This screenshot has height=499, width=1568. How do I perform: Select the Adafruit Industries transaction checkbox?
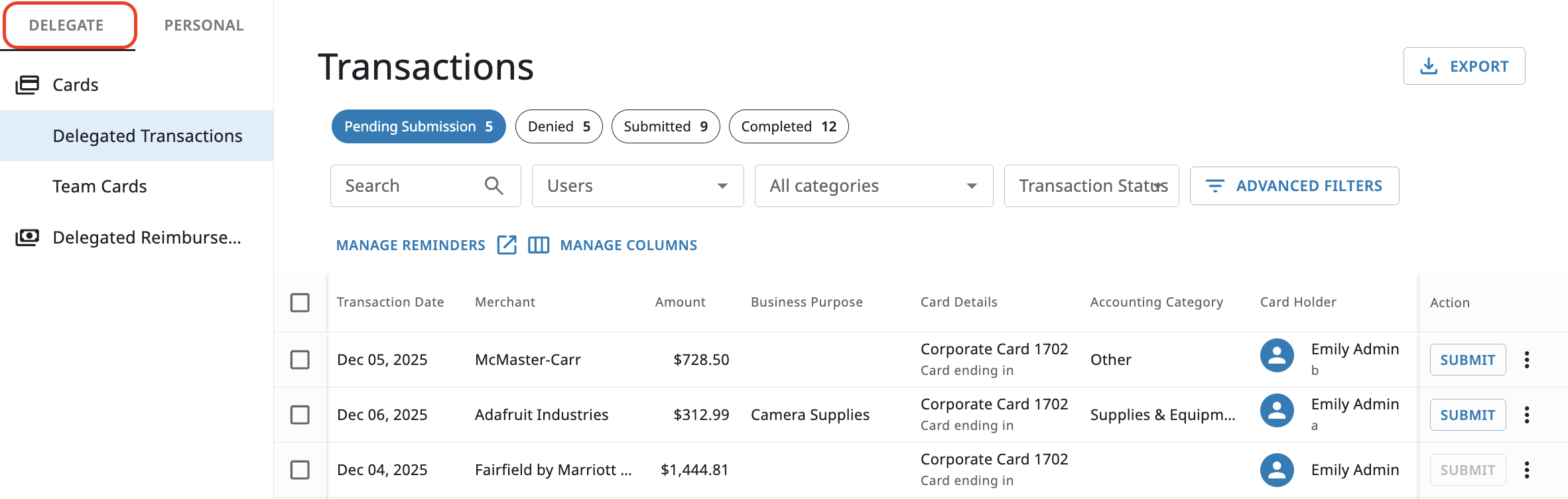pos(300,415)
